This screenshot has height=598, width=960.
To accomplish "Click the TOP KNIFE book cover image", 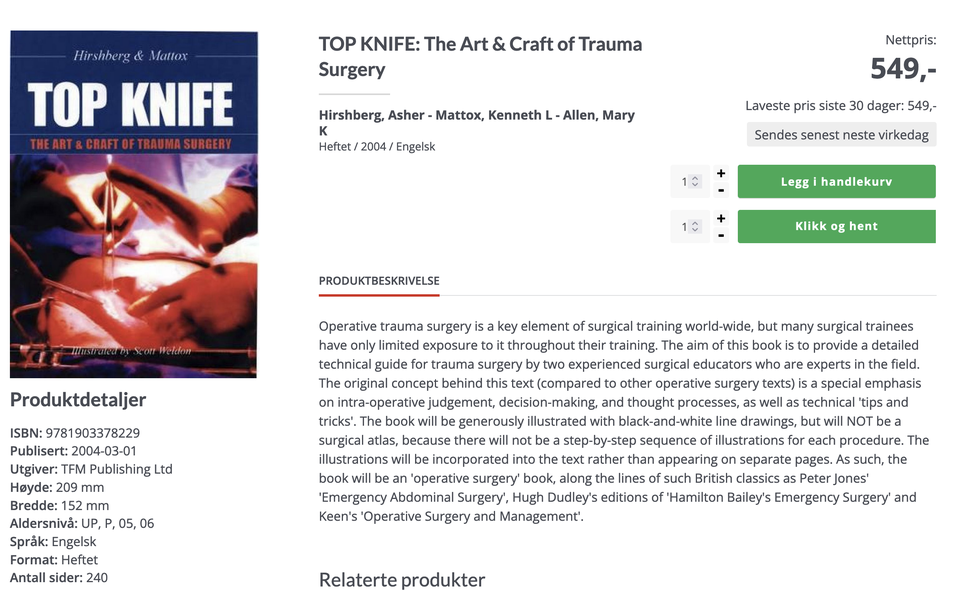I will (x=134, y=204).
